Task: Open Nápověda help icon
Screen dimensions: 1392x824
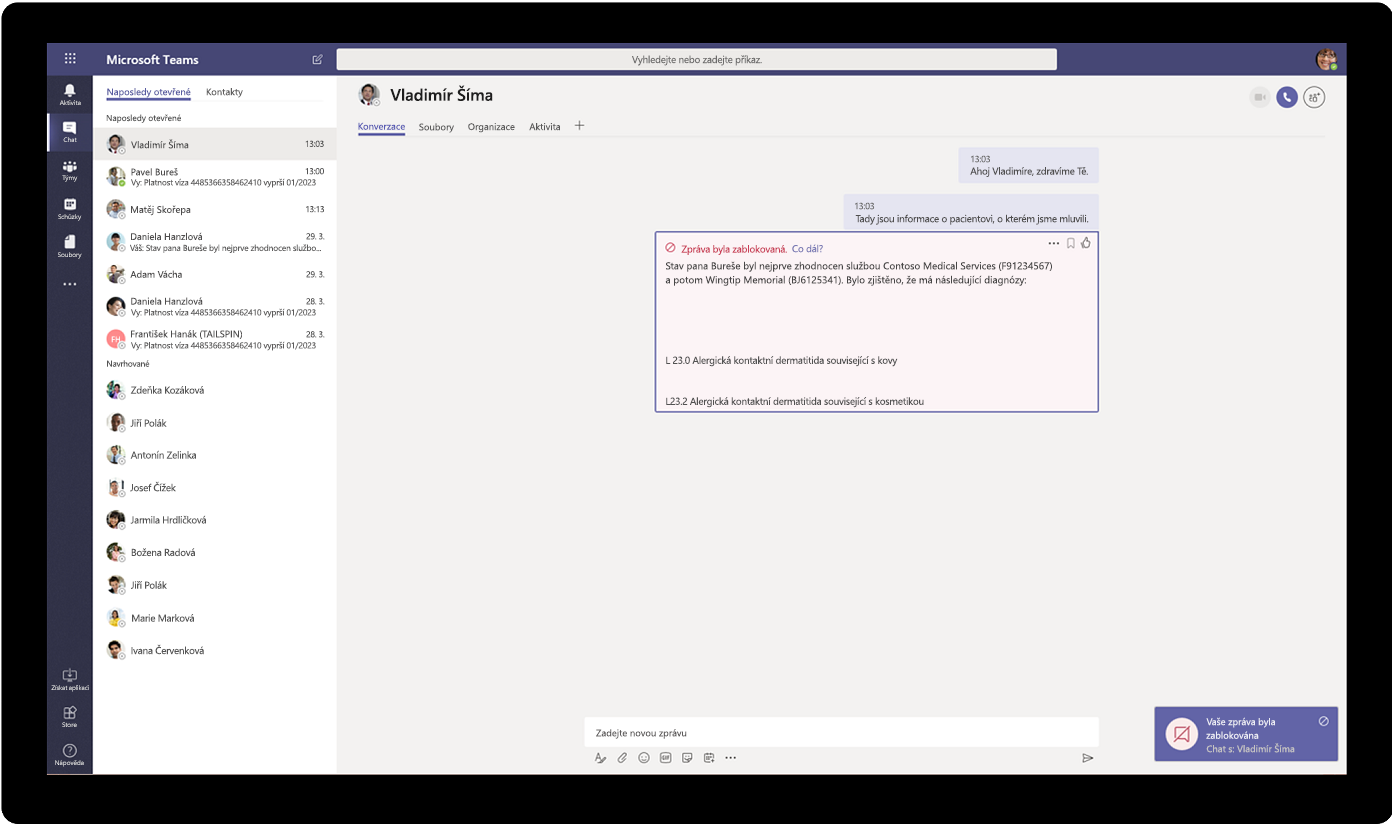Action: point(70,755)
